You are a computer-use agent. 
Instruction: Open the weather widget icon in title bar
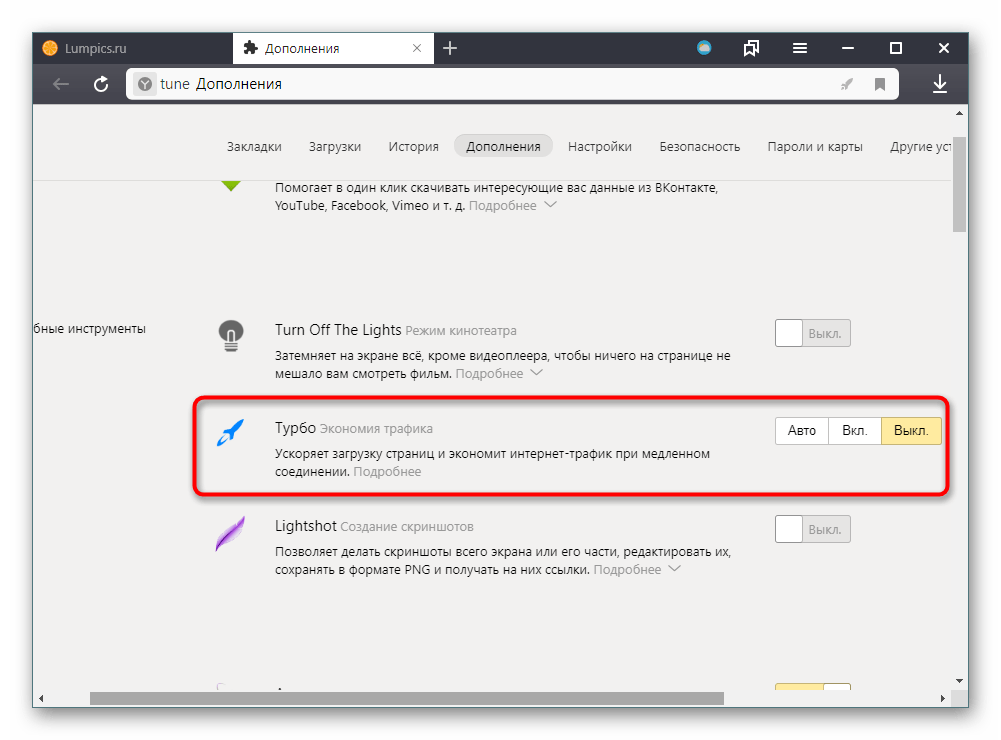pyautogui.click(x=704, y=48)
